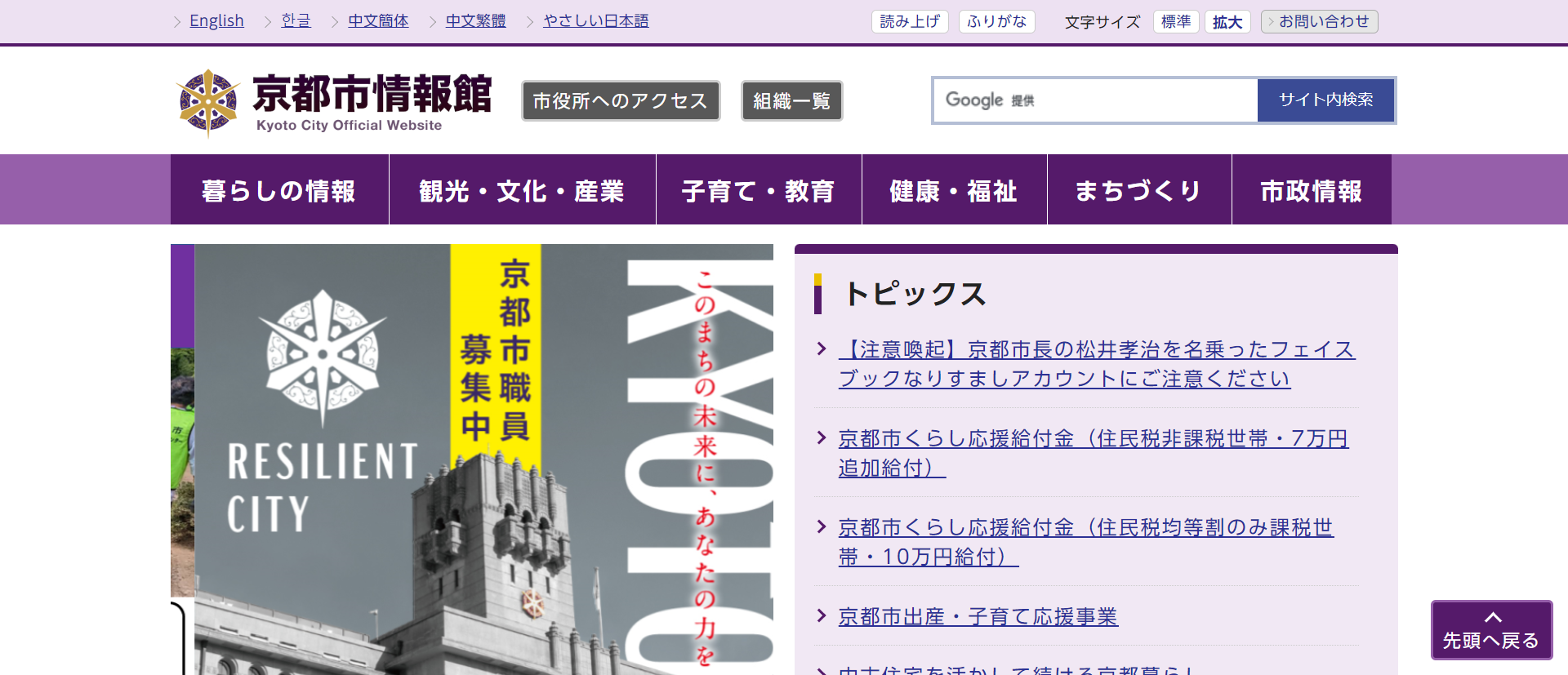Open 市役所へのアクセス page
The height and width of the screenshot is (675, 1568).
click(621, 100)
